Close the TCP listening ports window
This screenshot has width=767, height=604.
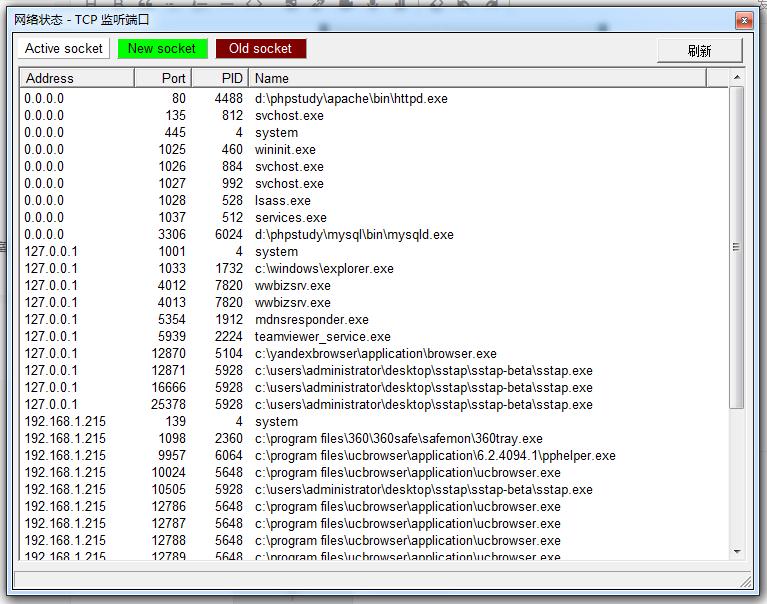(744, 21)
